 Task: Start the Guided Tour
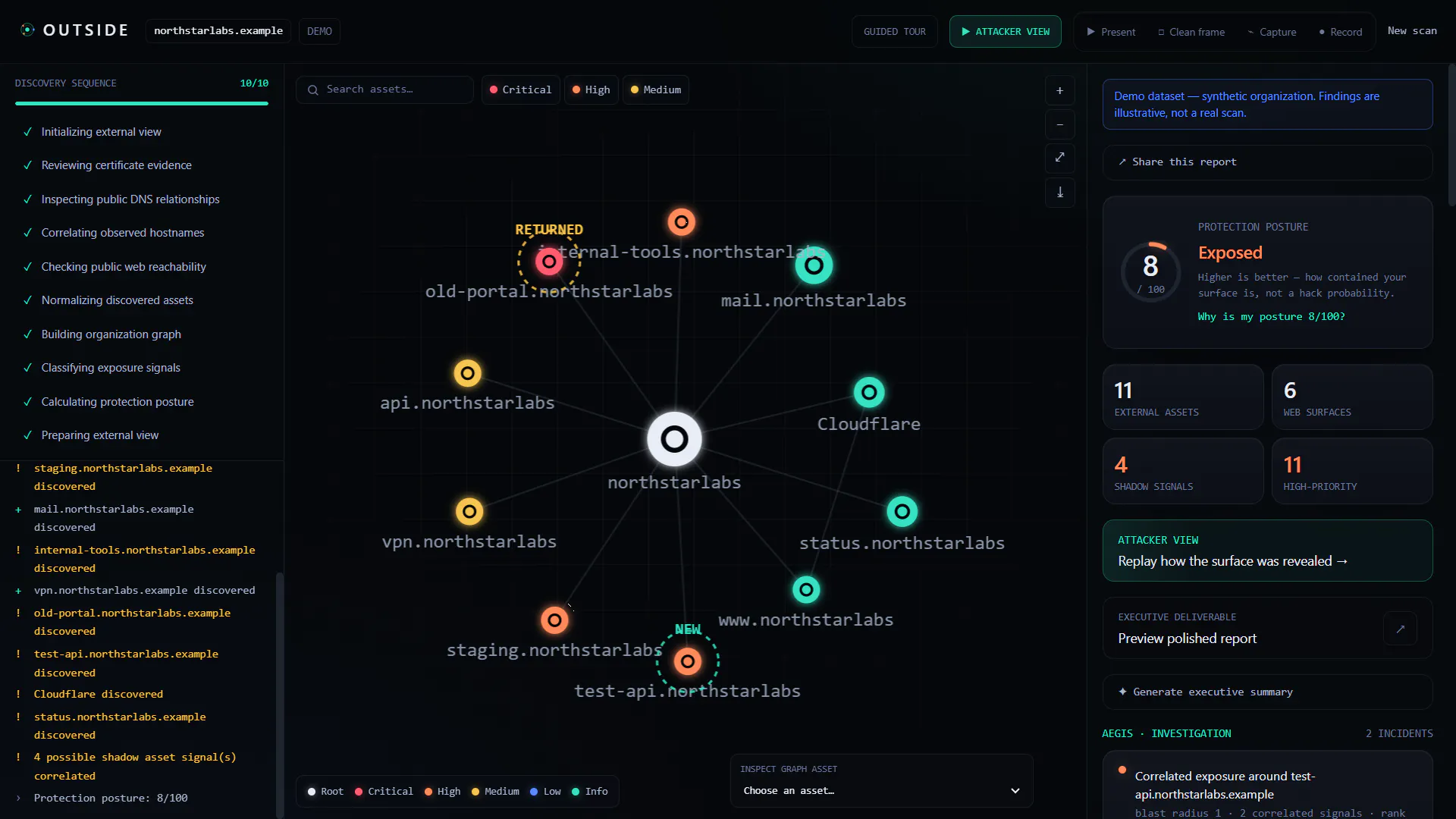pyautogui.click(x=894, y=32)
